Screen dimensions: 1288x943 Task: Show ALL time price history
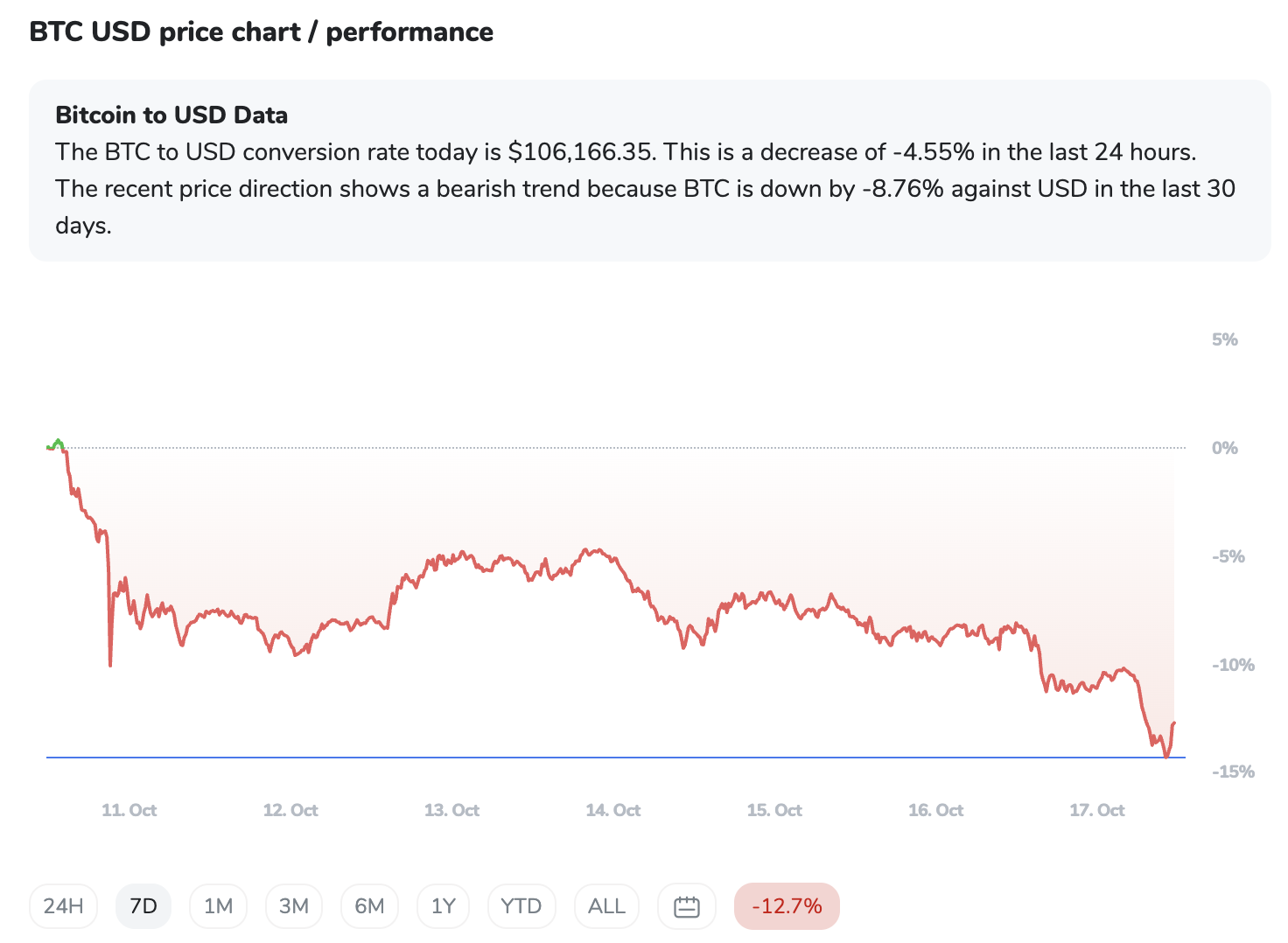pos(606,906)
